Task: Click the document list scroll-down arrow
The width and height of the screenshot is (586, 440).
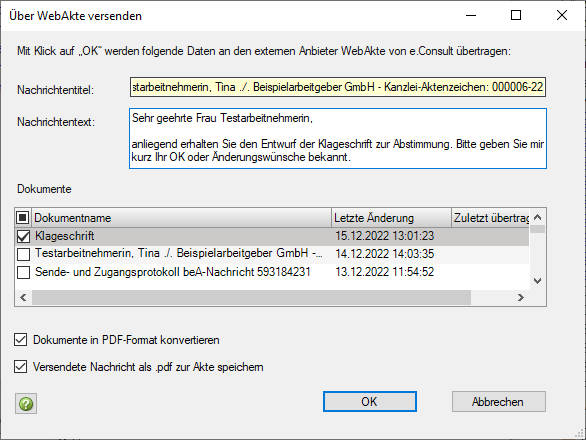Action: point(537,281)
